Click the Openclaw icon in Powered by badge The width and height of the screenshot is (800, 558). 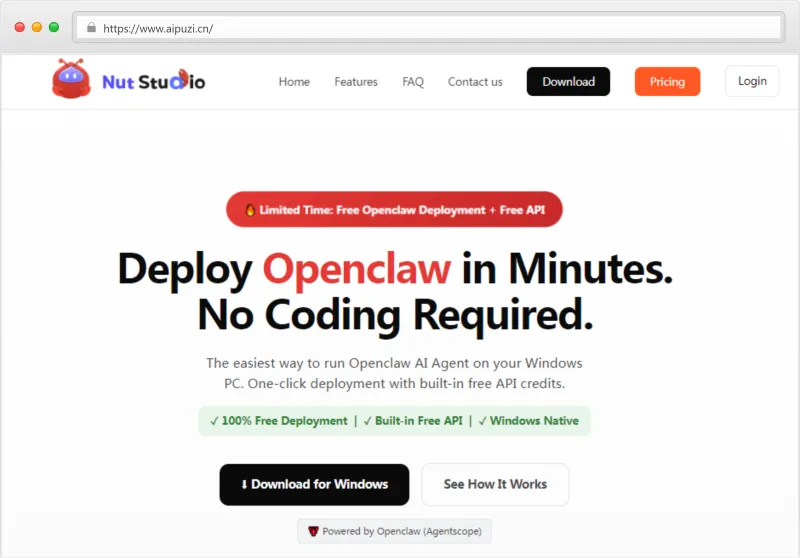[313, 531]
